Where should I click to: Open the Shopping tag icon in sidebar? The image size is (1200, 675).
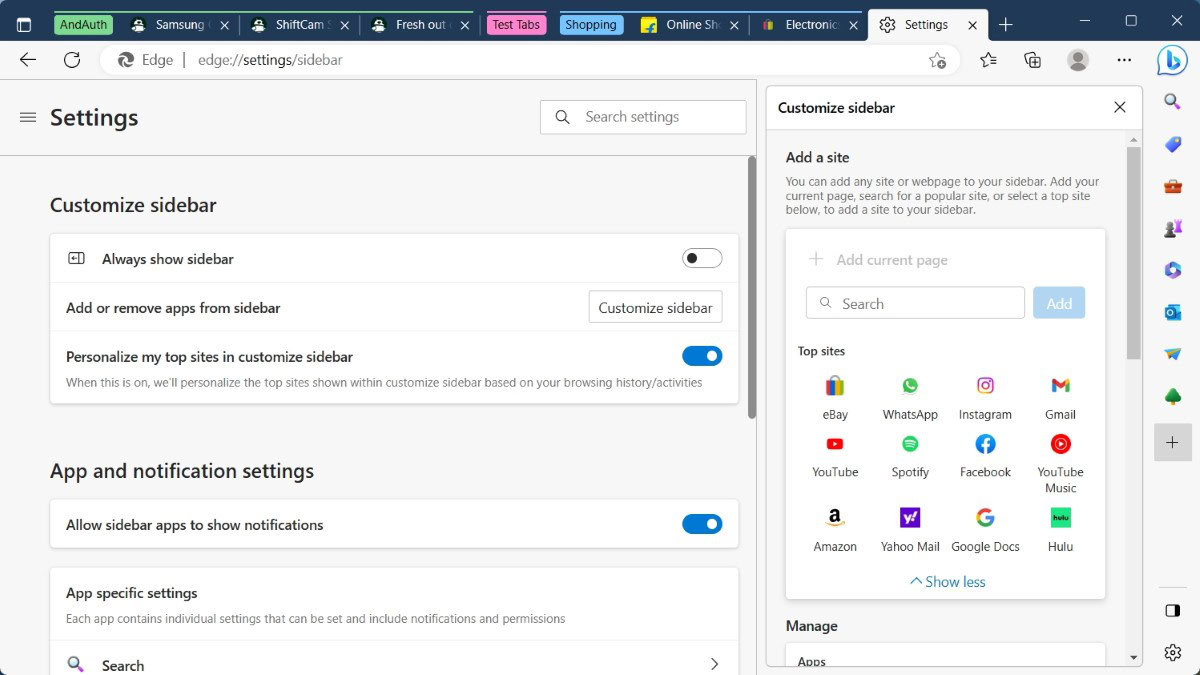pos(1173,145)
